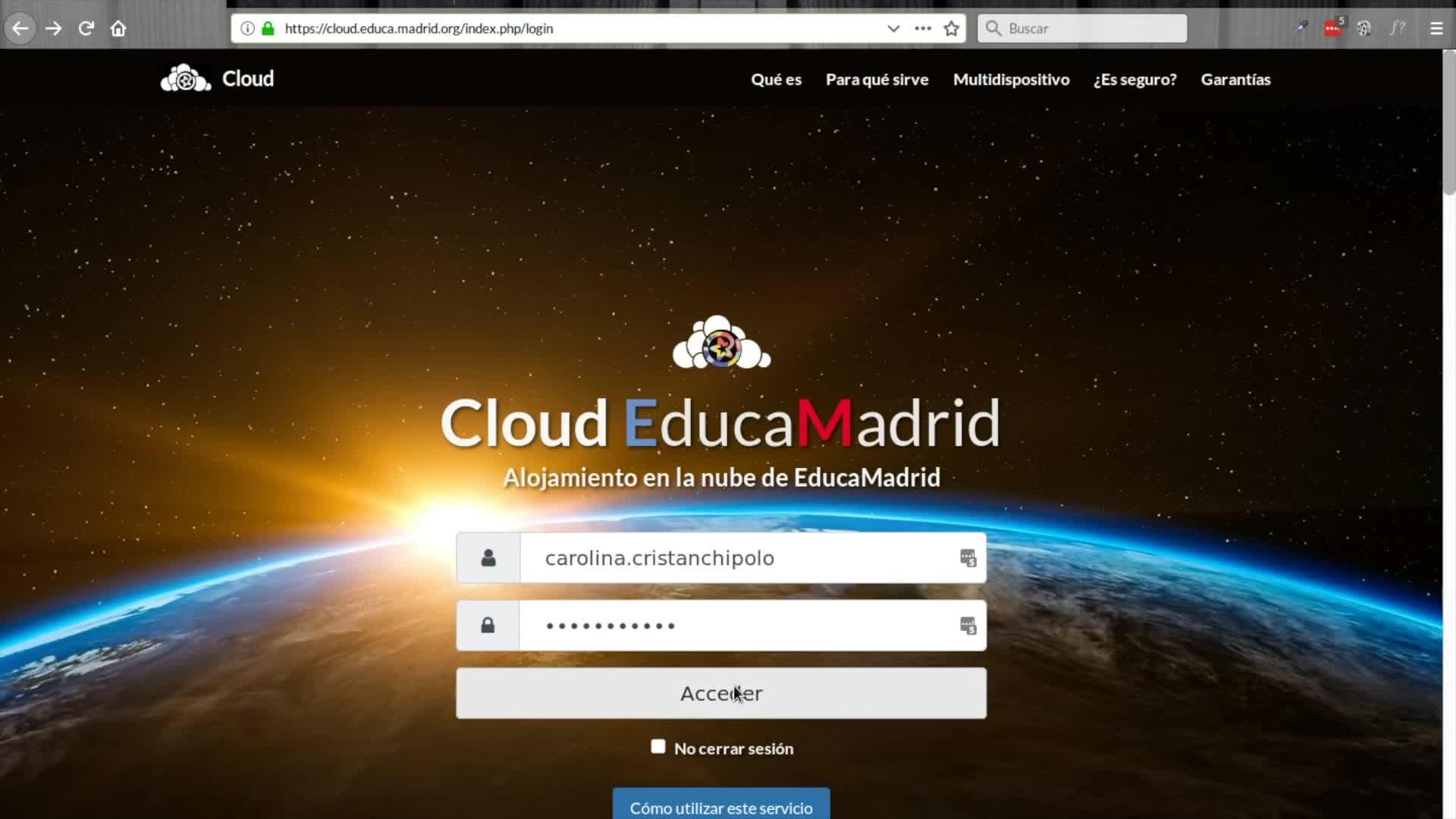Open the Firefox hamburger menu
The width and height of the screenshot is (1456, 819).
click(x=1436, y=29)
